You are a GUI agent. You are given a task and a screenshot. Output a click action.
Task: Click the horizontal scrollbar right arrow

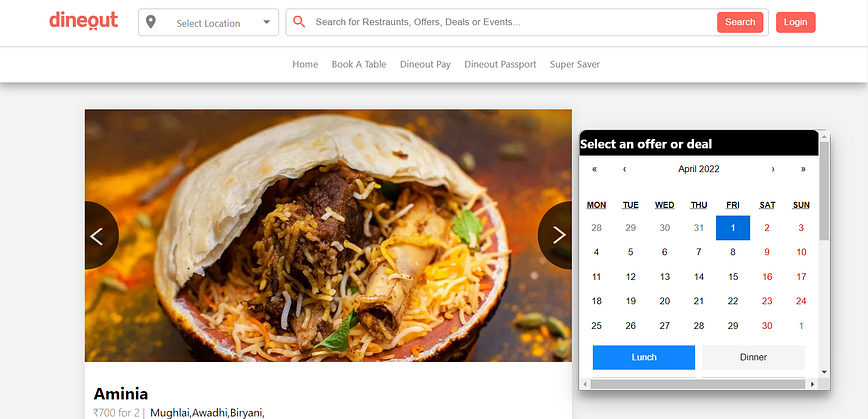pyautogui.click(x=813, y=384)
